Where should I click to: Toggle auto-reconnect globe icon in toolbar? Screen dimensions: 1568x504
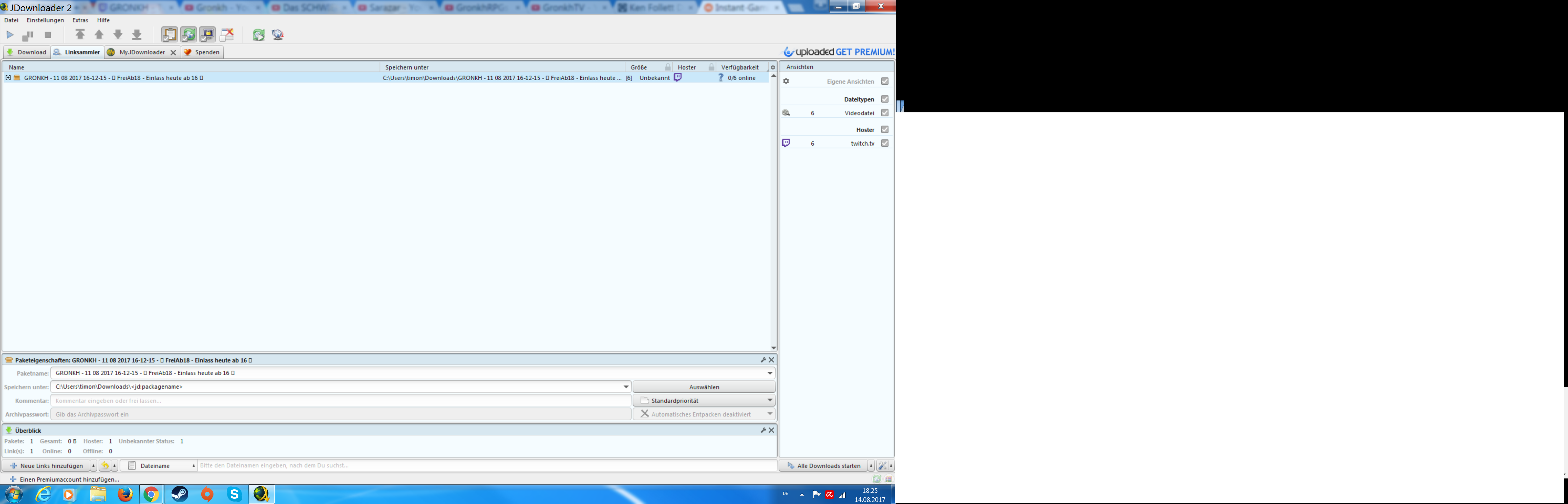coord(189,35)
